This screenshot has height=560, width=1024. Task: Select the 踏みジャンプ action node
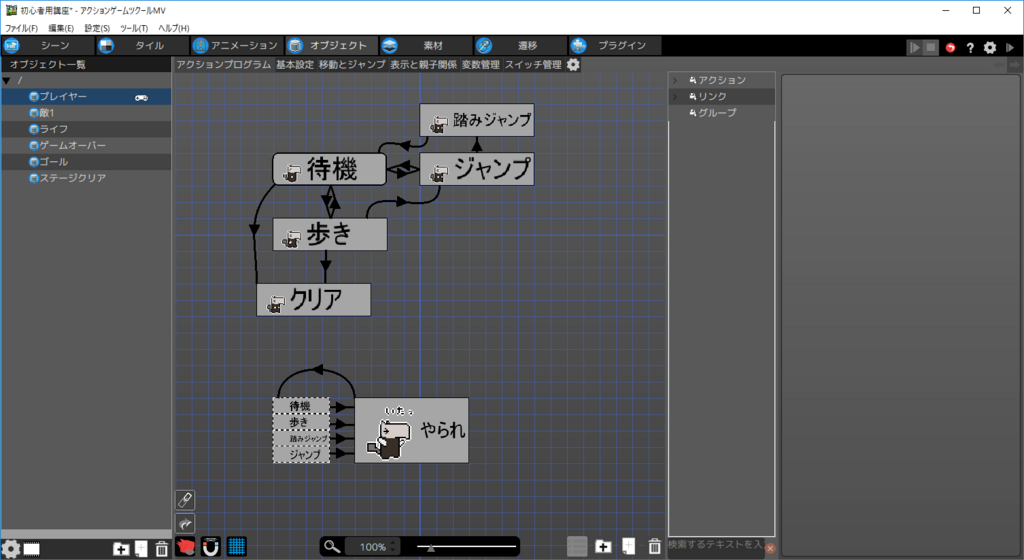[477, 120]
